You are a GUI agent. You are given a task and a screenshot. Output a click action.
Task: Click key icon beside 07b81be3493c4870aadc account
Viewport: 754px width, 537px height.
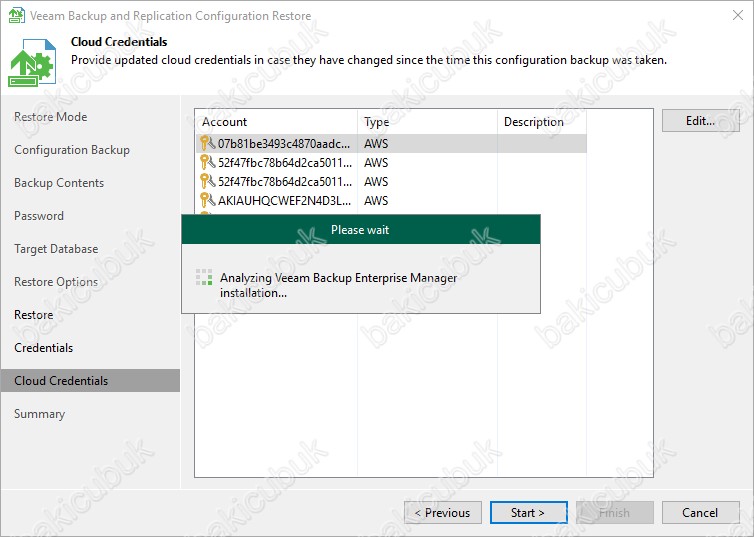pyautogui.click(x=207, y=143)
